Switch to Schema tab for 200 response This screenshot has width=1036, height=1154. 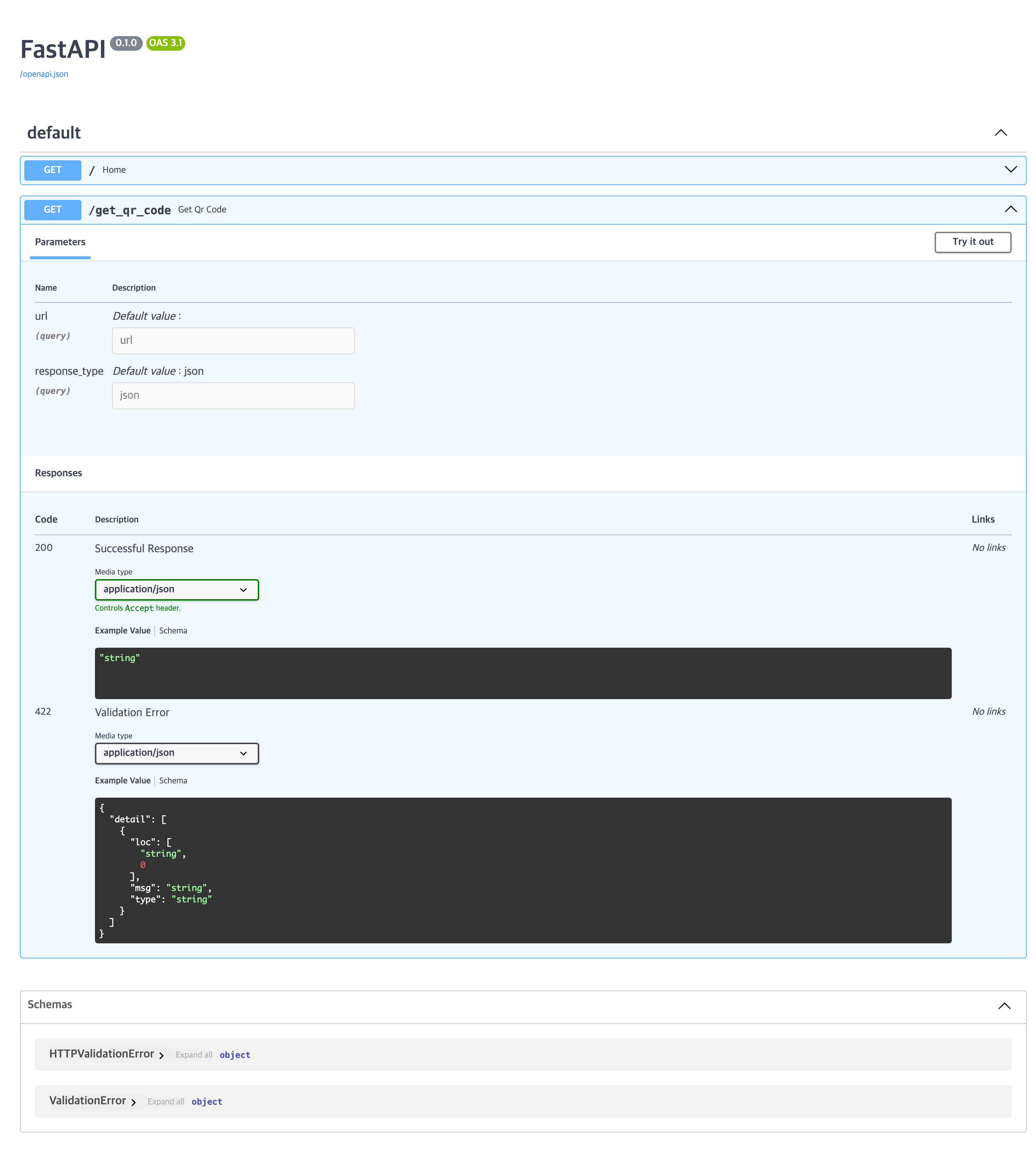(173, 630)
